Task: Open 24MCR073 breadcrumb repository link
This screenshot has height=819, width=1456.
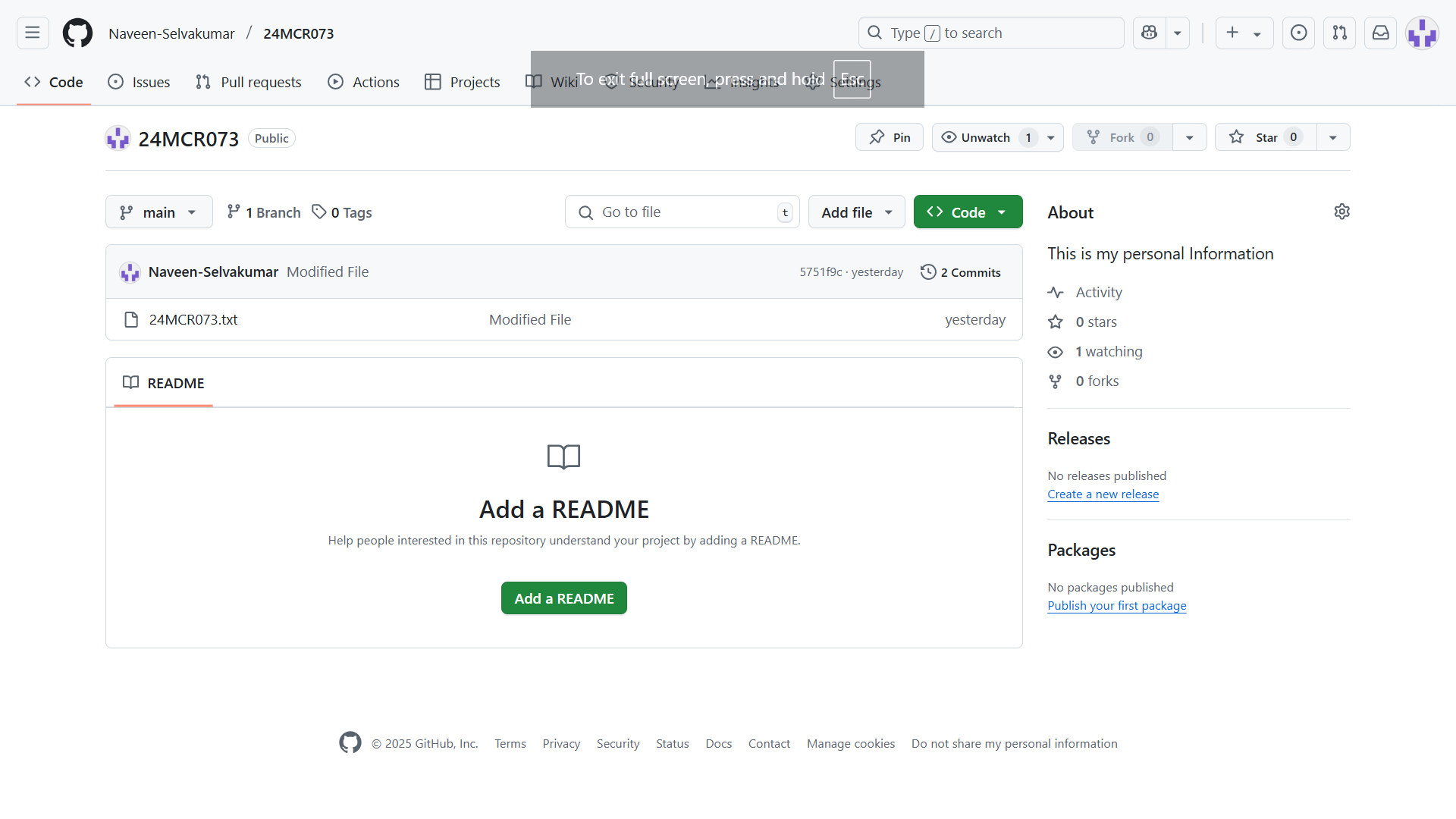Action: (x=299, y=33)
